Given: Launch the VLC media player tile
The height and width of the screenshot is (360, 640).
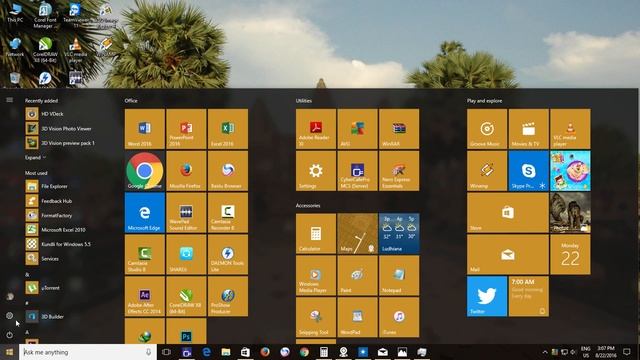Looking at the screenshot, I should (x=570, y=129).
